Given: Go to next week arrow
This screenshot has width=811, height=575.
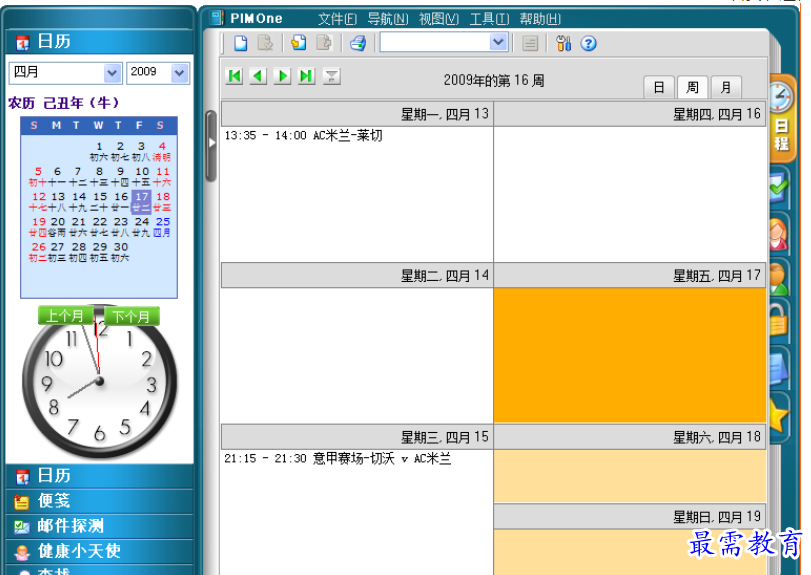Looking at the screenshot, I should (x=282, y=77).
